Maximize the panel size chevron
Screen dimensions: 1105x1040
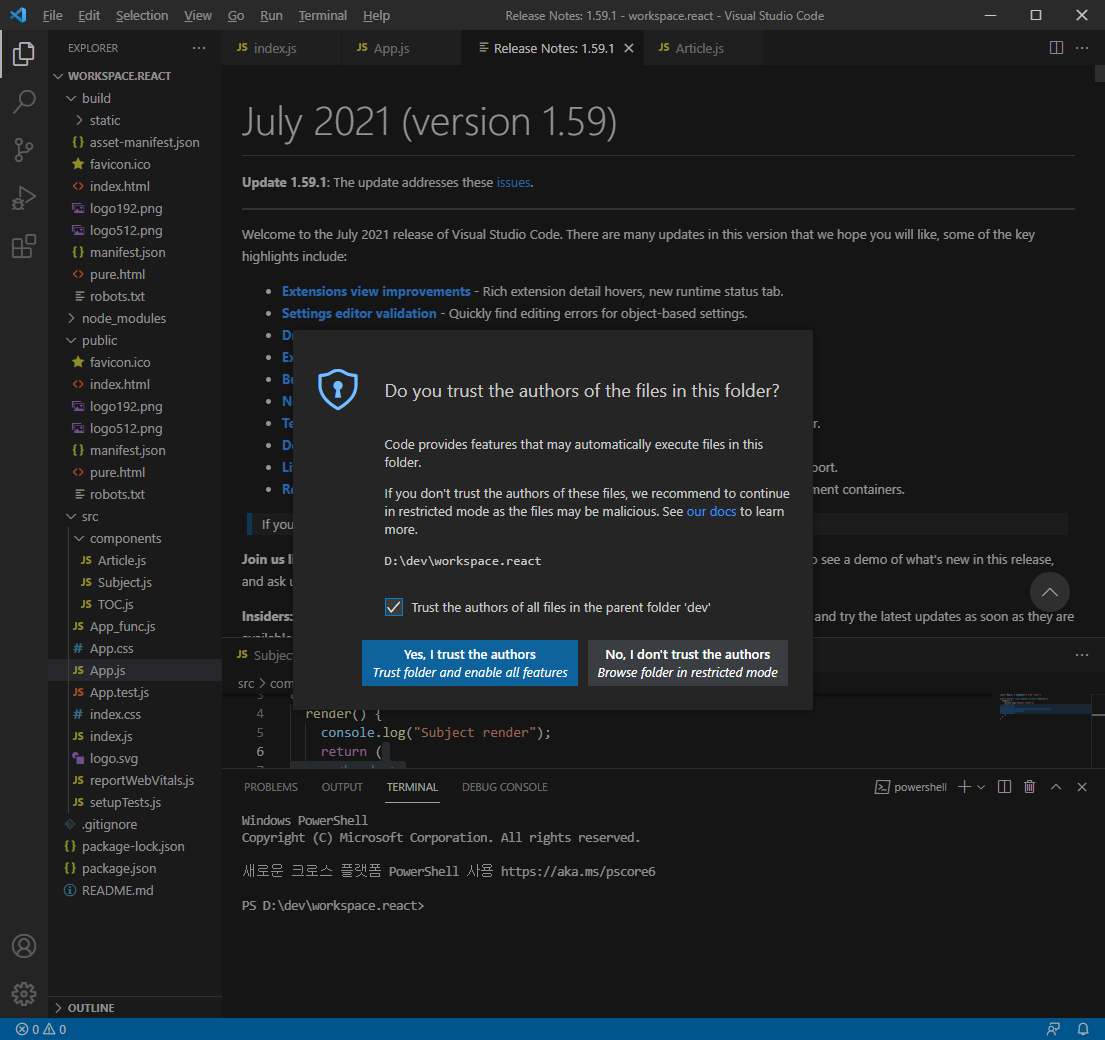click(x=1056, y=787)
